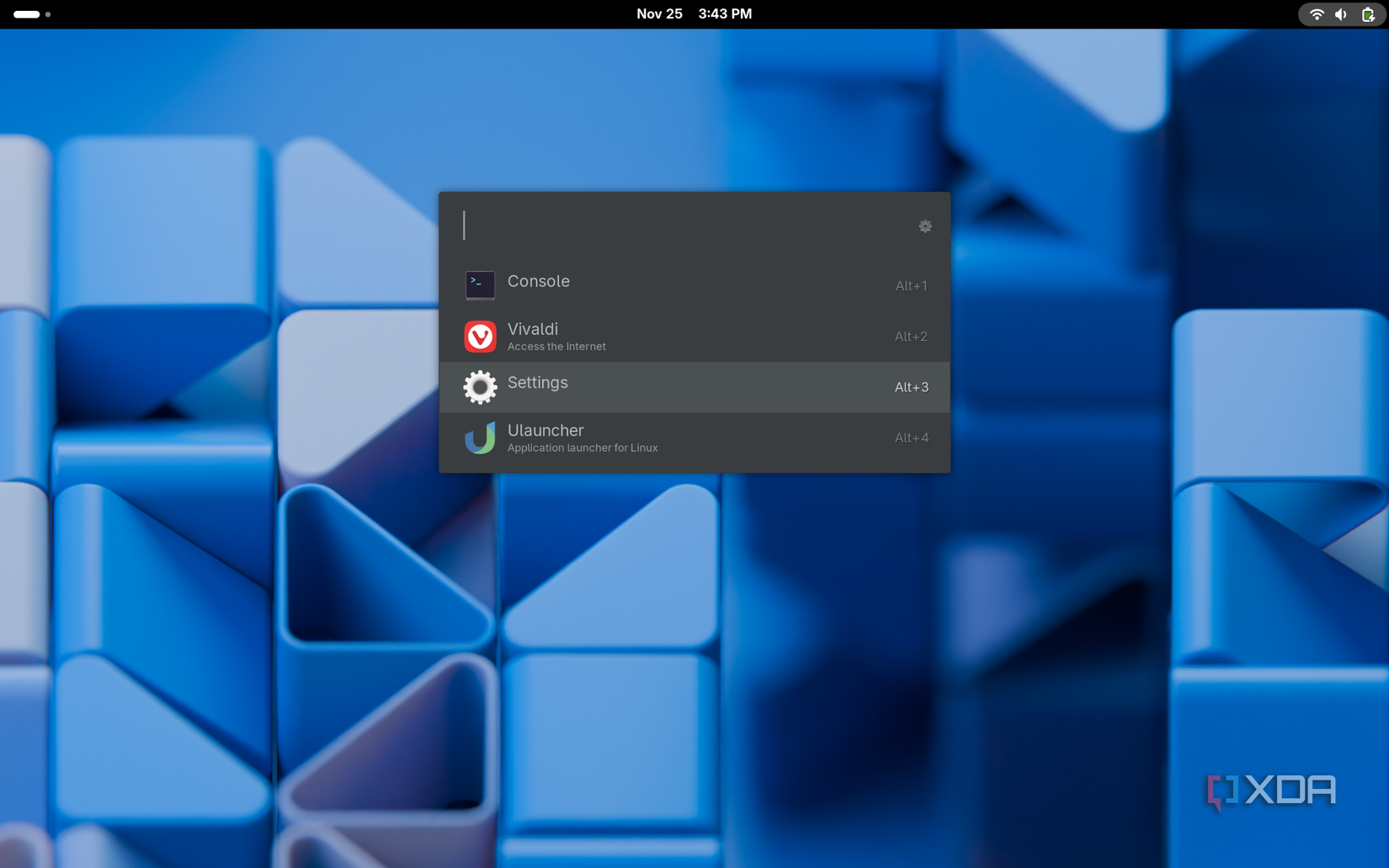Switch to the second workspace dot
Image resolution: width=1389 pixels, height=868 pixels.
48,14
